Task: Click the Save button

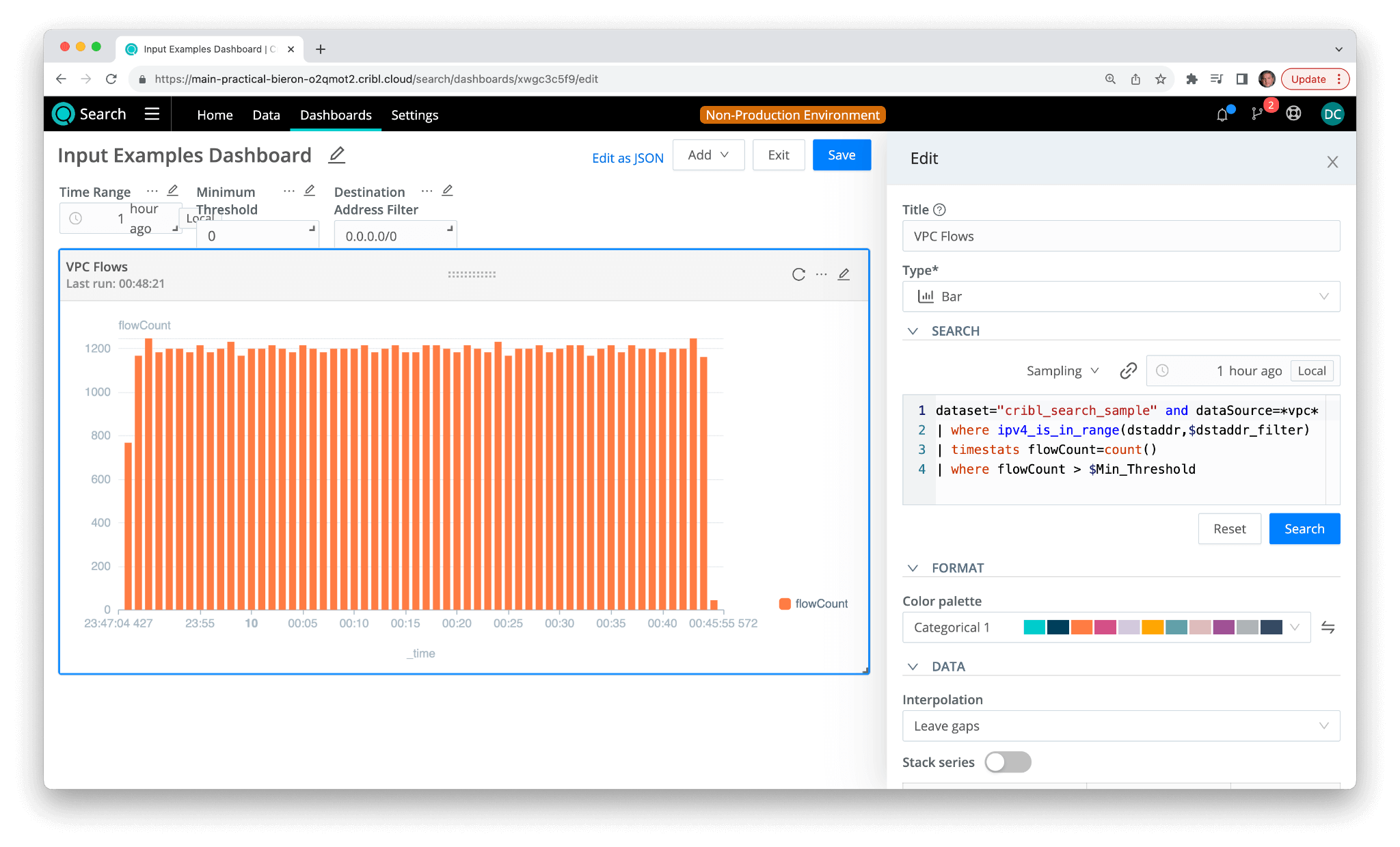Action: tap(841, 155)
